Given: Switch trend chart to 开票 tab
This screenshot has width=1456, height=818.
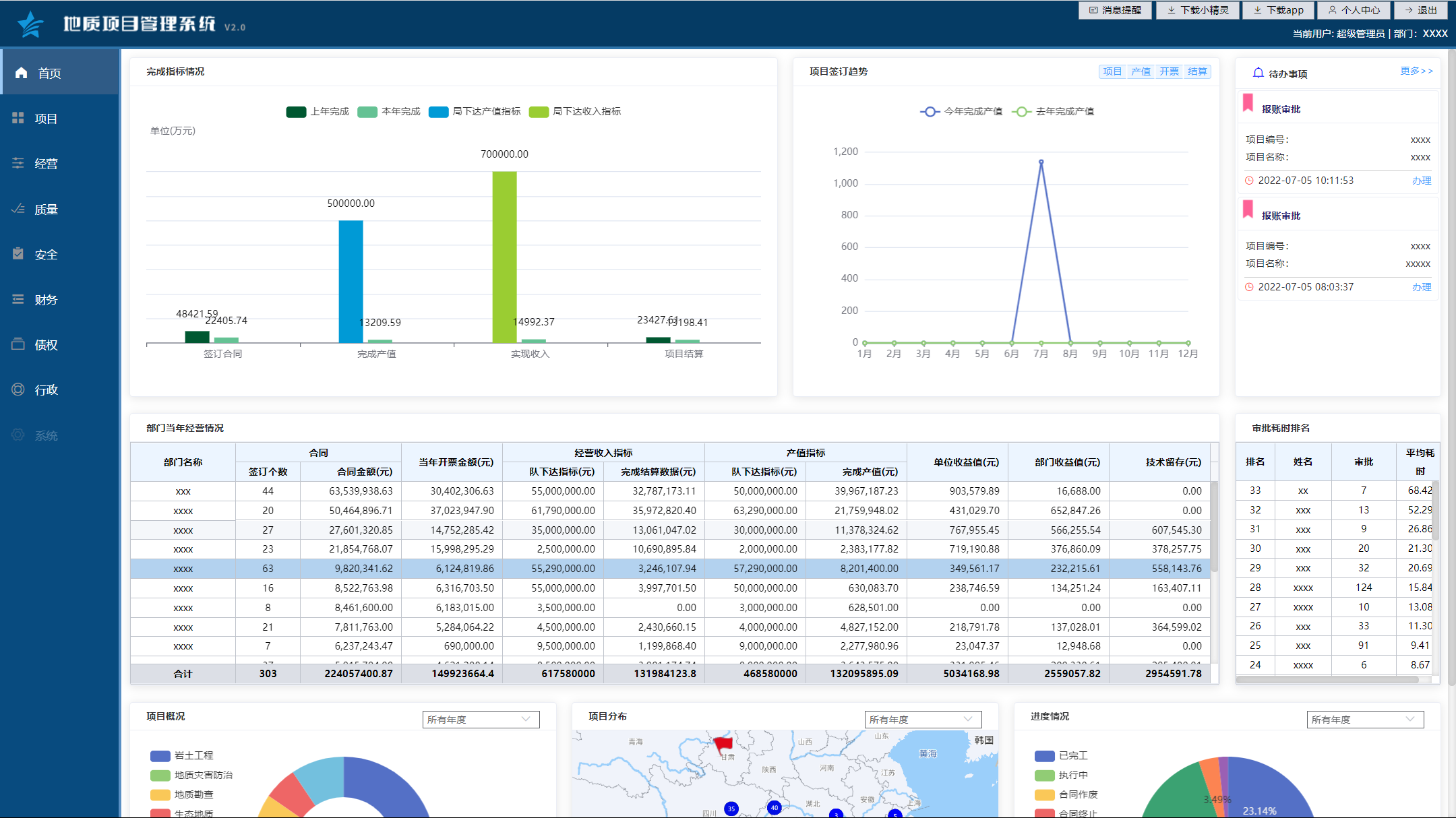Looking at the screenshot, I should click(x=1169, y=72).
